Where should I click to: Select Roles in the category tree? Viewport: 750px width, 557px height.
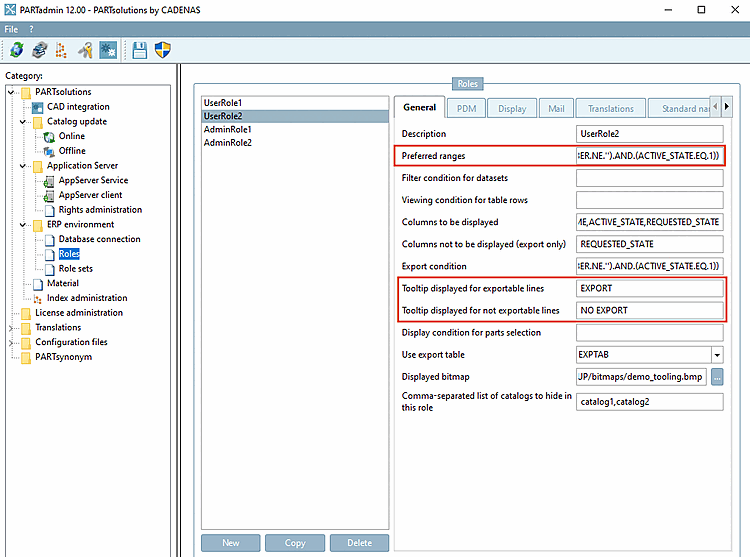(x=69, y=254)
